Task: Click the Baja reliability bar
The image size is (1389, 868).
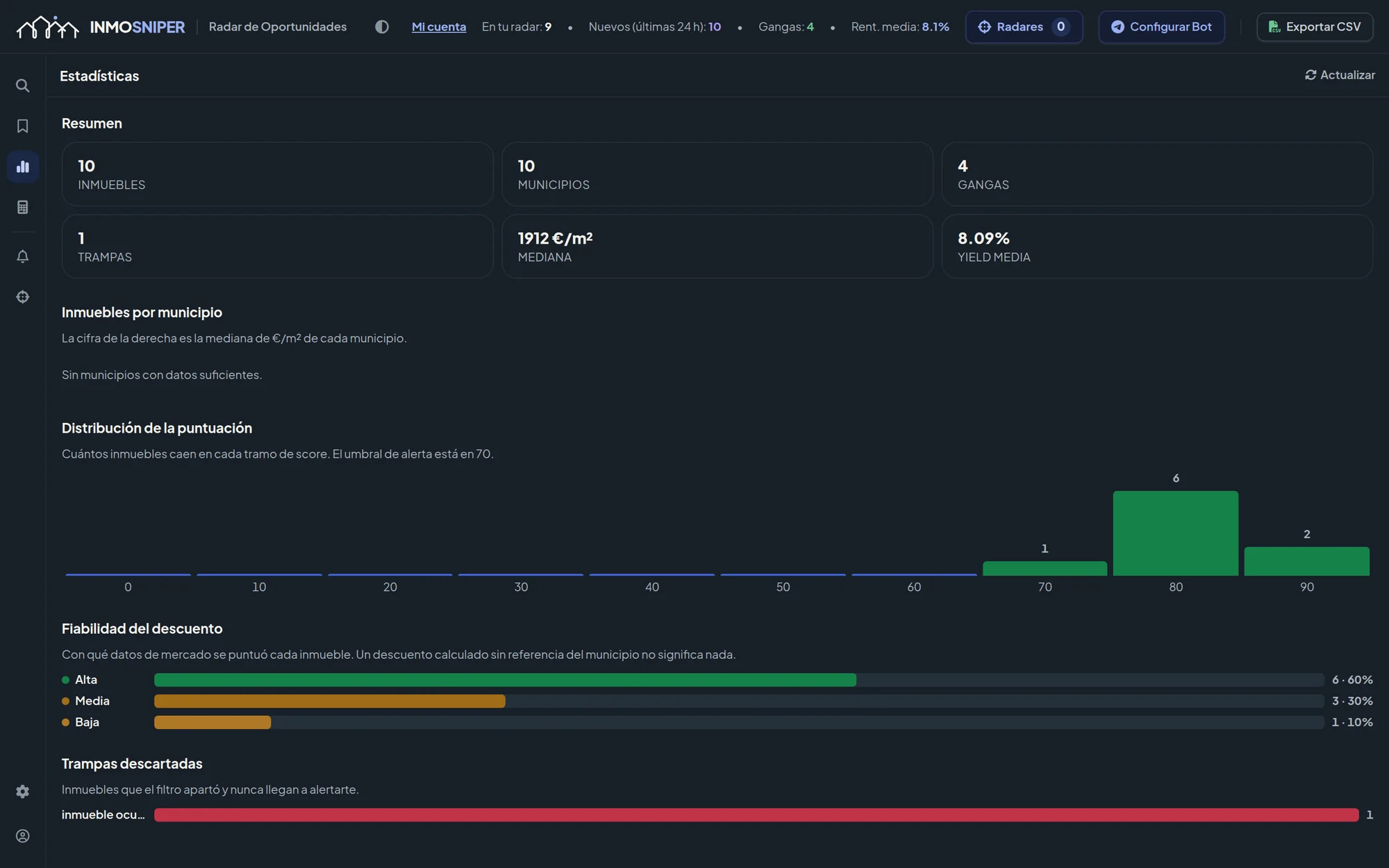Action: (213, 722)
